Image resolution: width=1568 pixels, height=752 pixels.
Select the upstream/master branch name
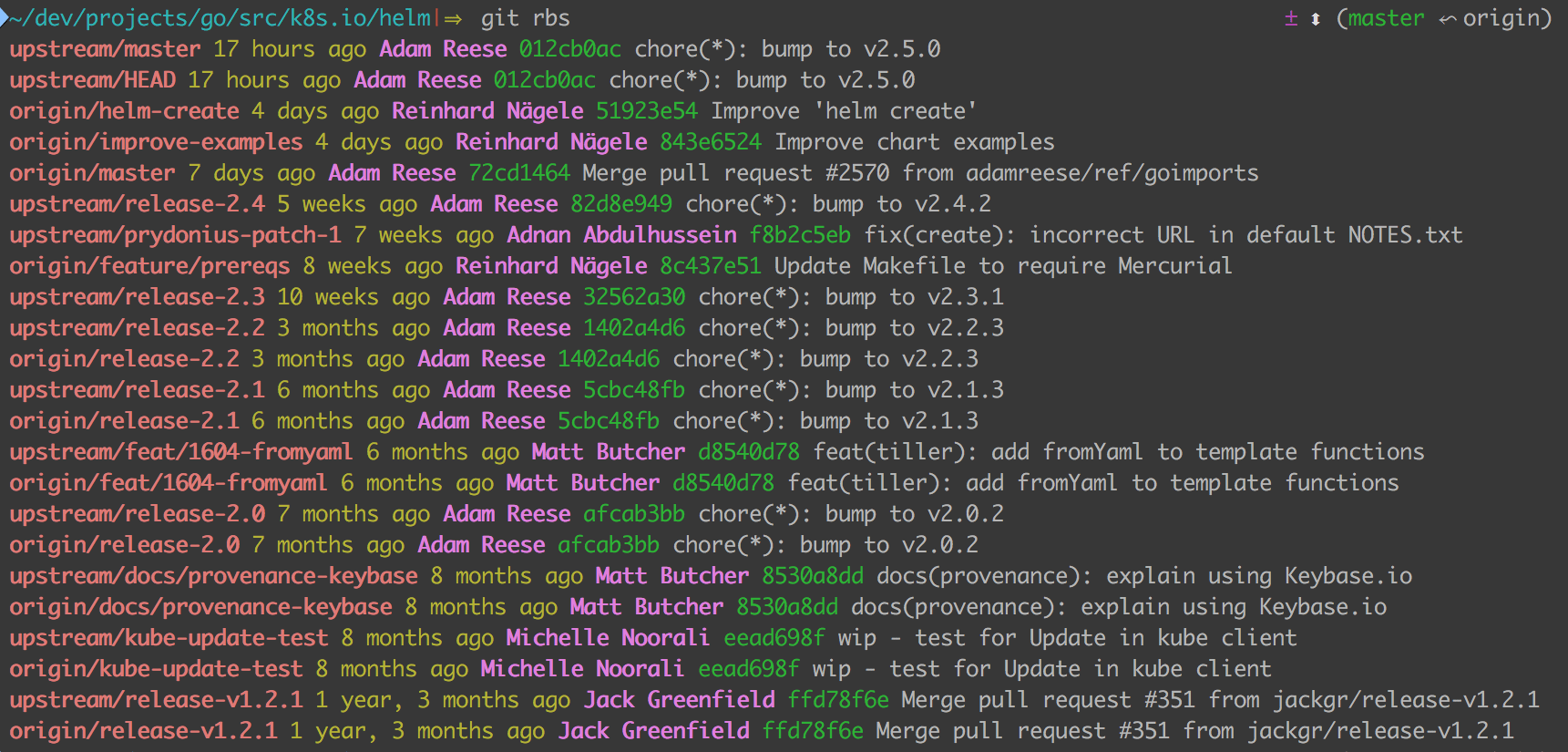pos(105,49)
